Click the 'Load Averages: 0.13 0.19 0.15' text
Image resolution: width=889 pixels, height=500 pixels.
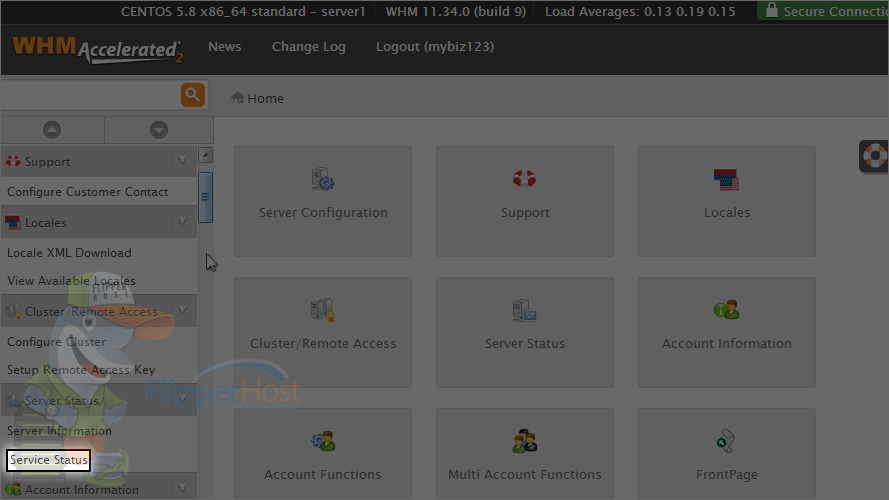pyautogui.click(x=640, y=11)
